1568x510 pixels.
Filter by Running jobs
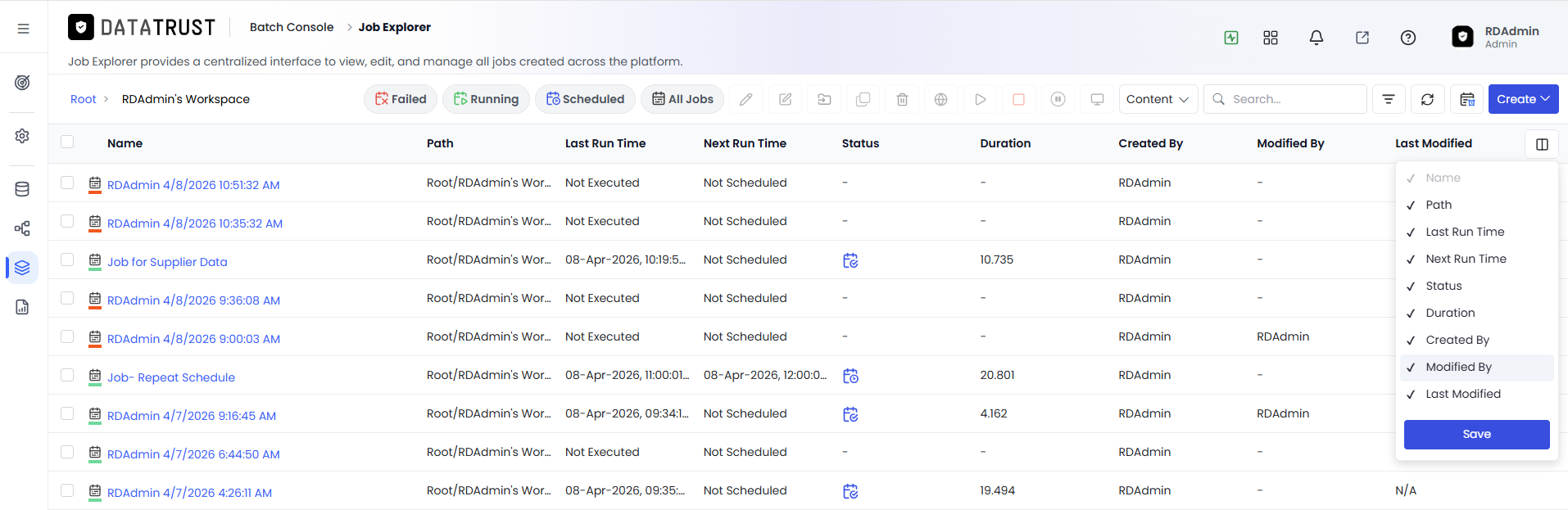(487, 99)
